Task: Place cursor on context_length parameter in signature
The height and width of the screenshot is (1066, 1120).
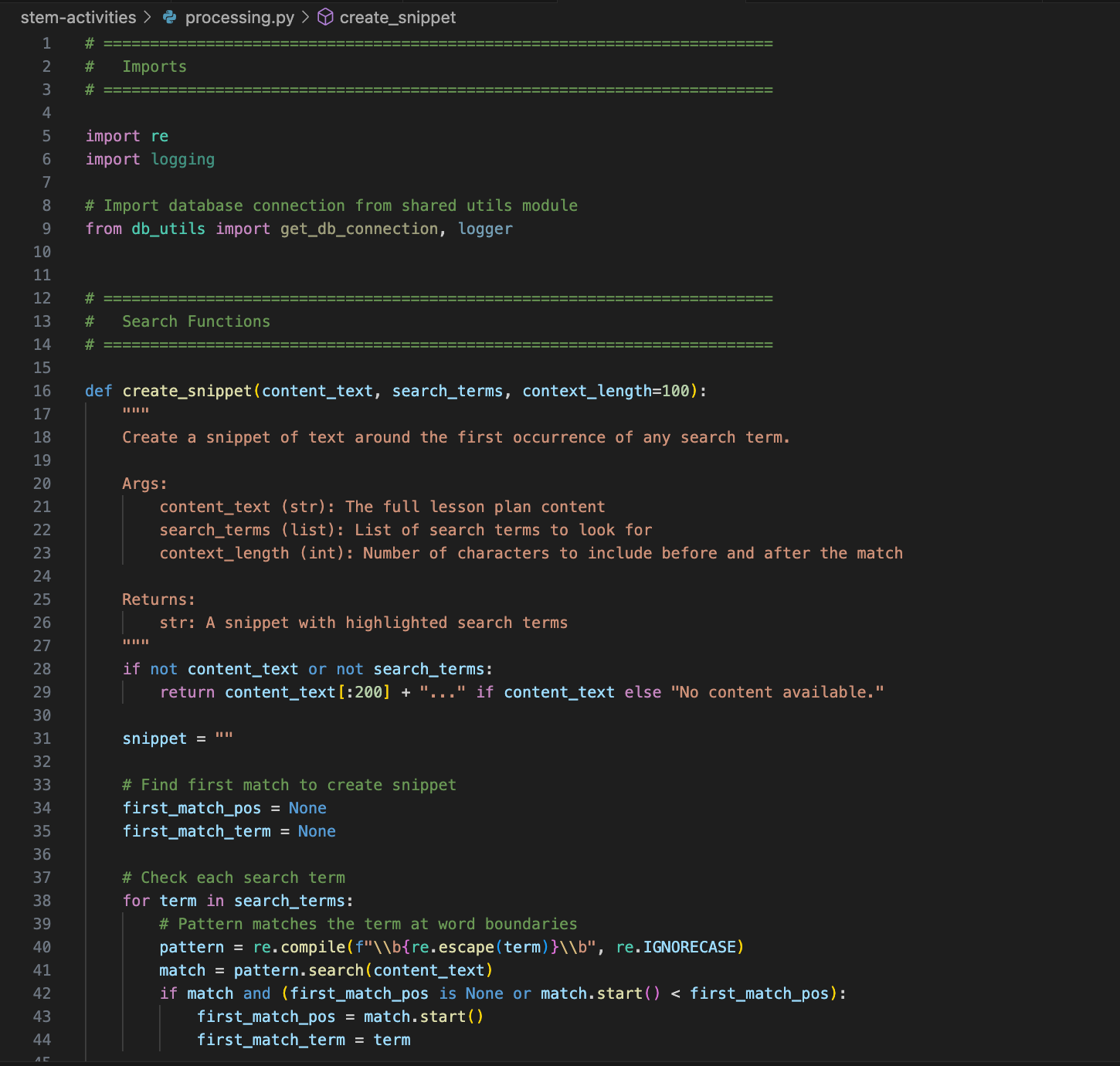Action: [587, 391]
